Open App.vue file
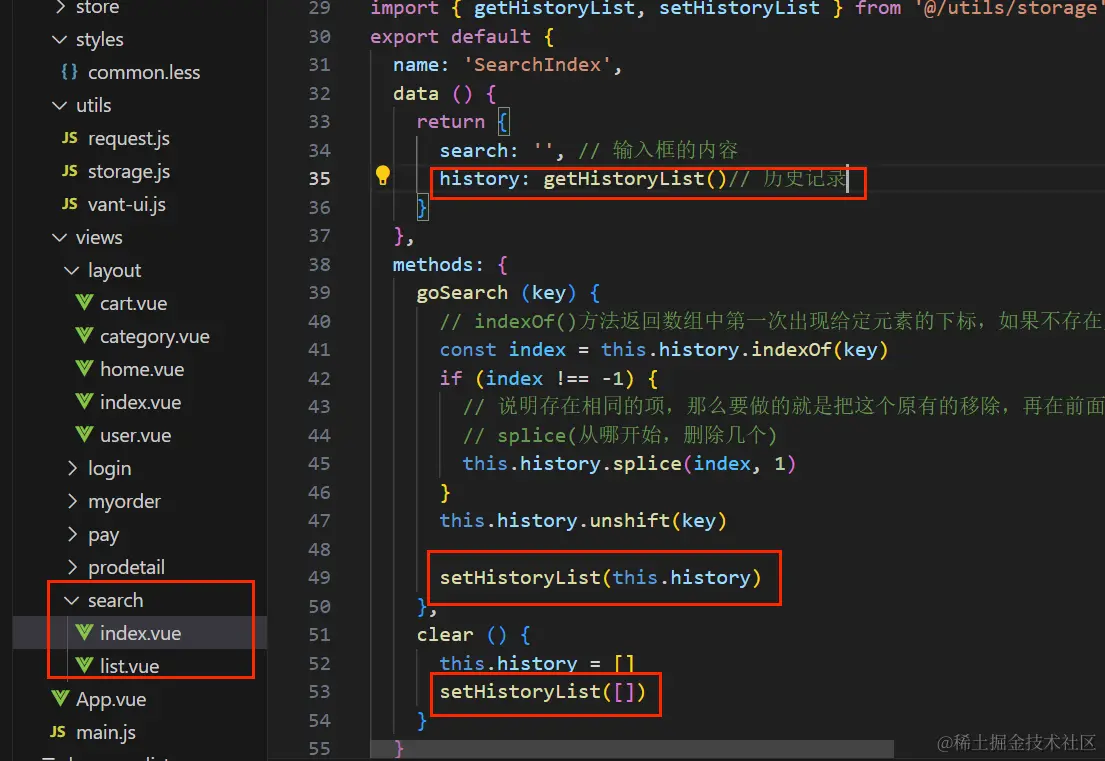1105x761 pixels. [111, 700]
